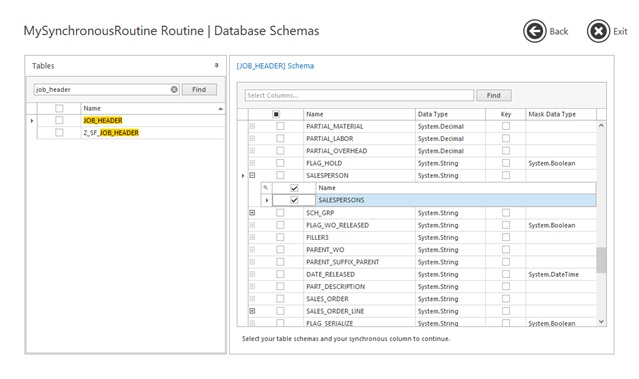The height and width of the screenshot is (379, 639).
Task: Click the schema Name column header
Action: tap(359, 114)
